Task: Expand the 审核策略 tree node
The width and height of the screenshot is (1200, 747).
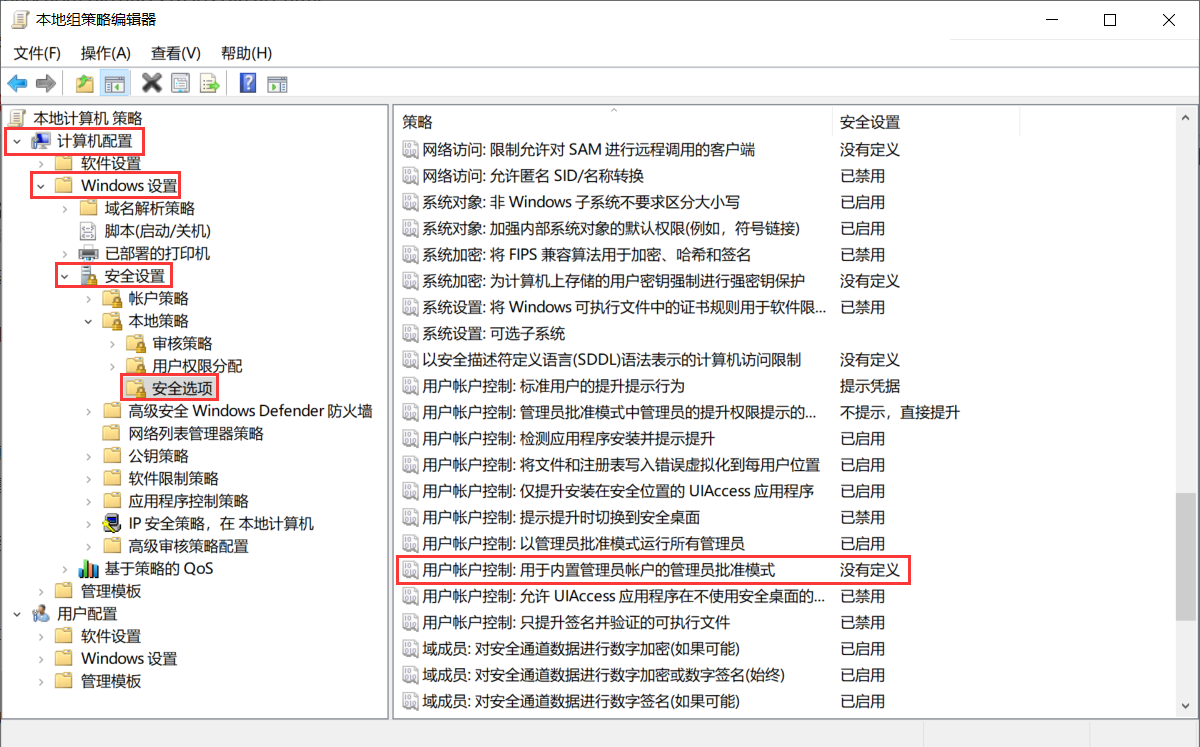Action: [x=112, y=343]
